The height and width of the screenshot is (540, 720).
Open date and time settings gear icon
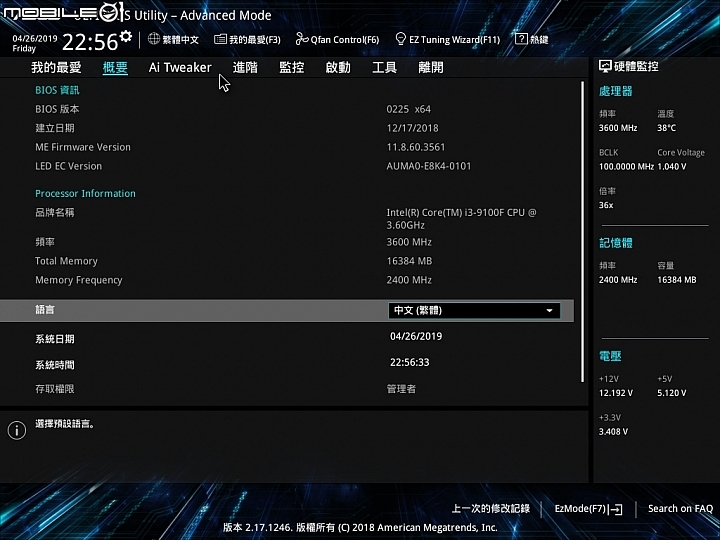125,36
